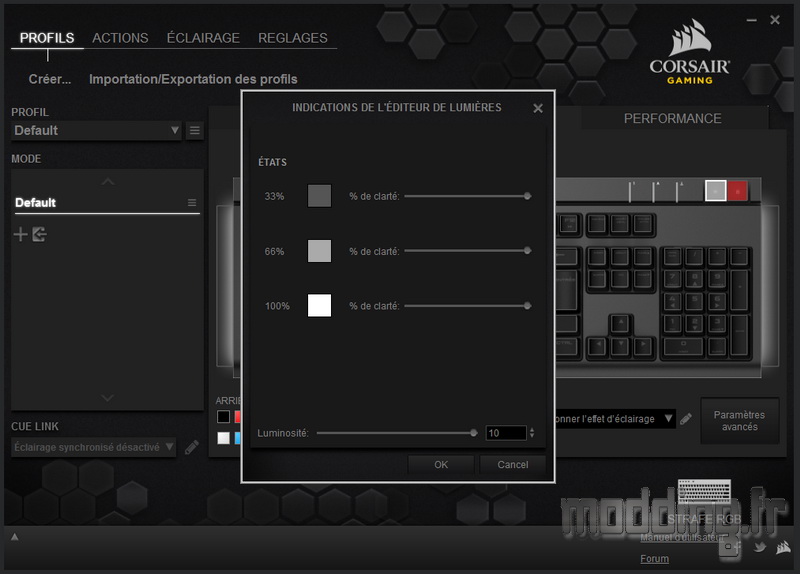Pick the 100% state white swatch
Screen dimensions: 800x574
[x=319, y=306]
